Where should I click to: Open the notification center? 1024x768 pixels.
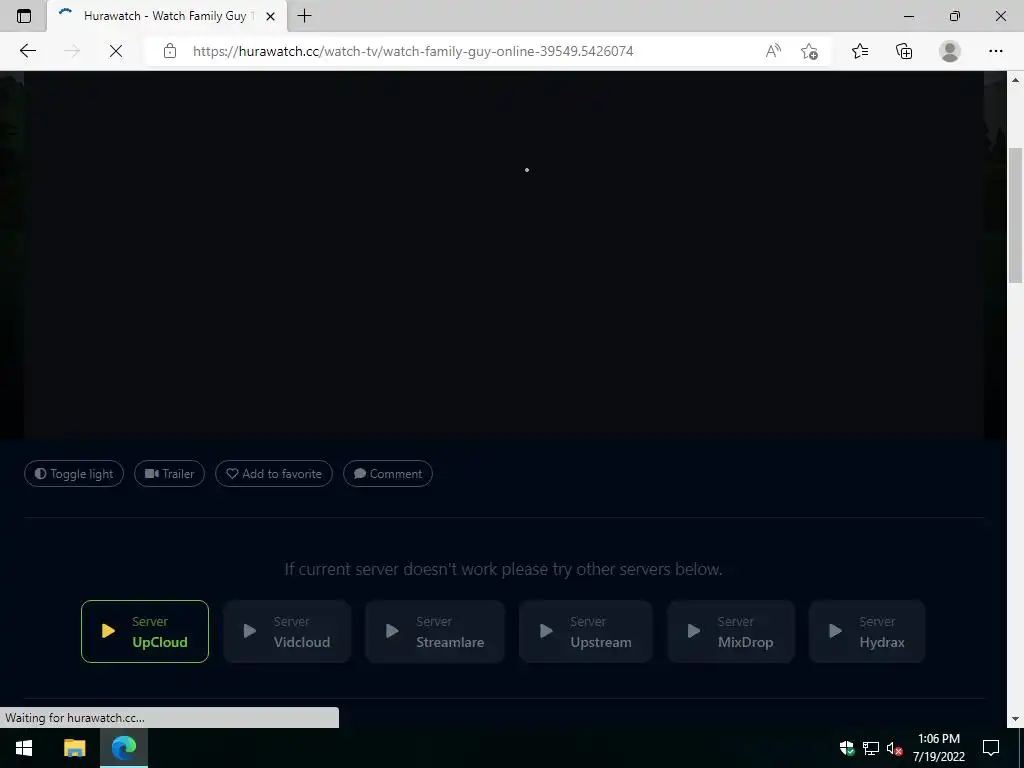[x=991, y=748]
